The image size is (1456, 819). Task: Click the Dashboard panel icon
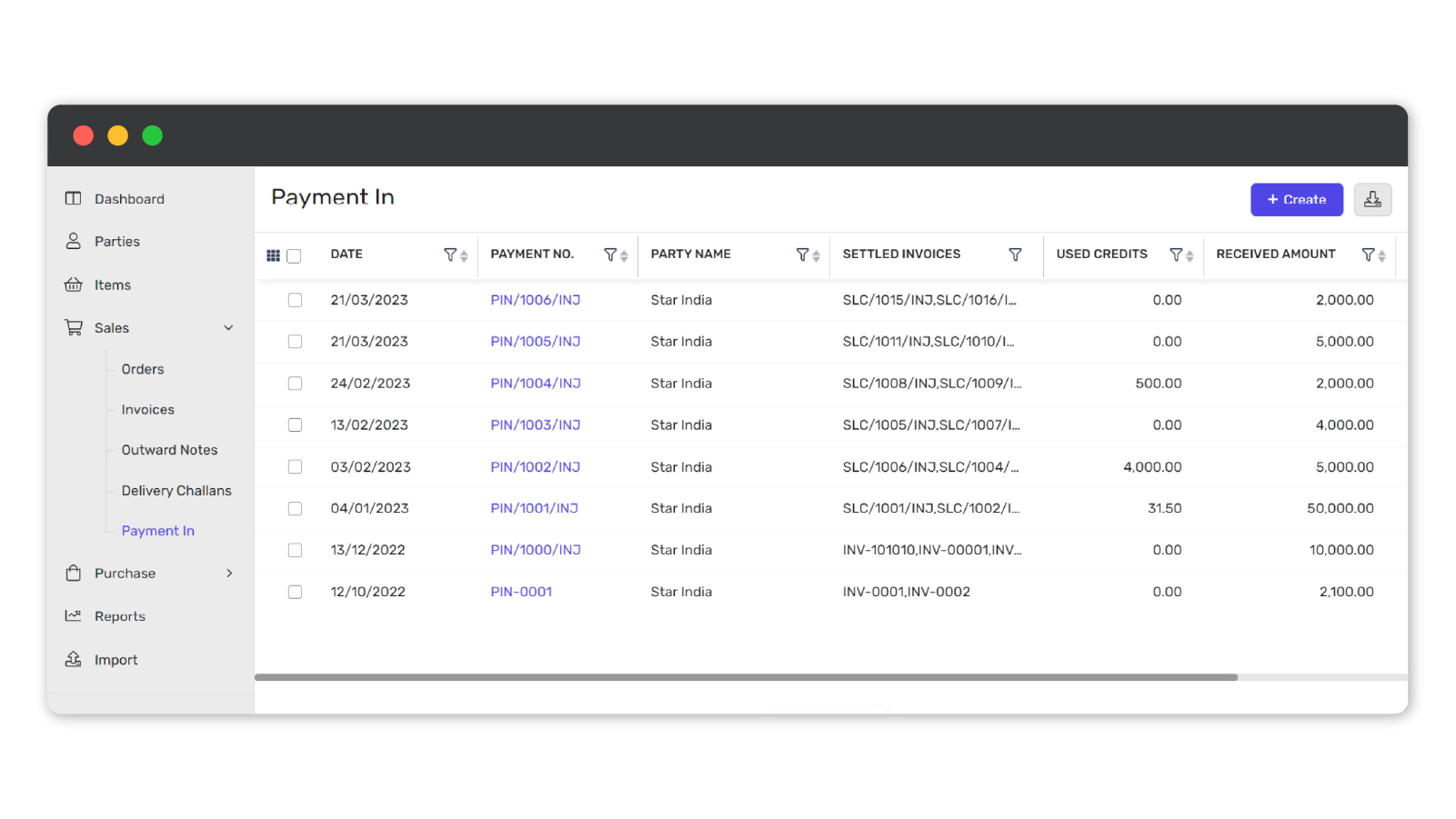point(73,198)
